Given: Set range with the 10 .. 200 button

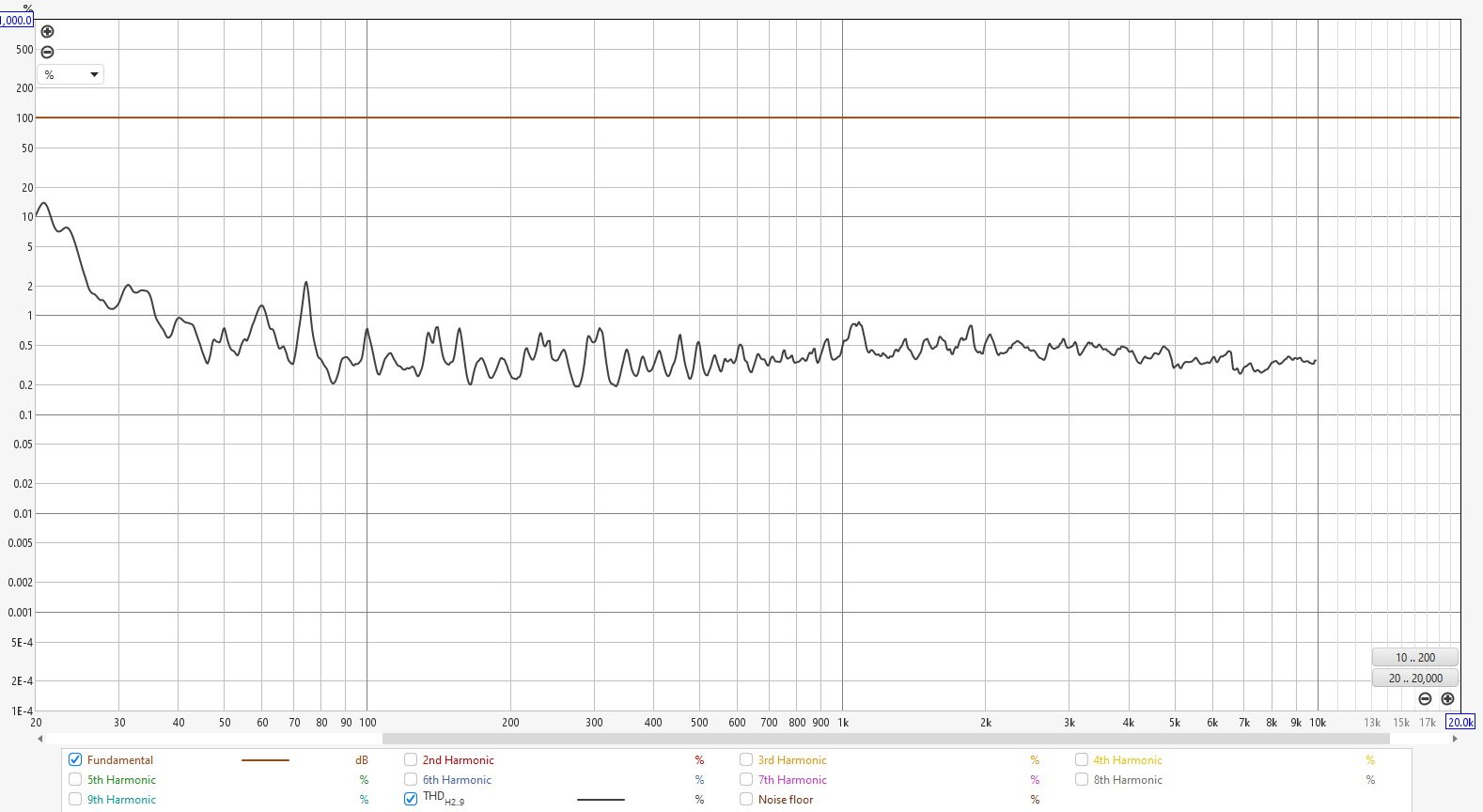Looking at the screenshot, I should (x=1414, y=658).
